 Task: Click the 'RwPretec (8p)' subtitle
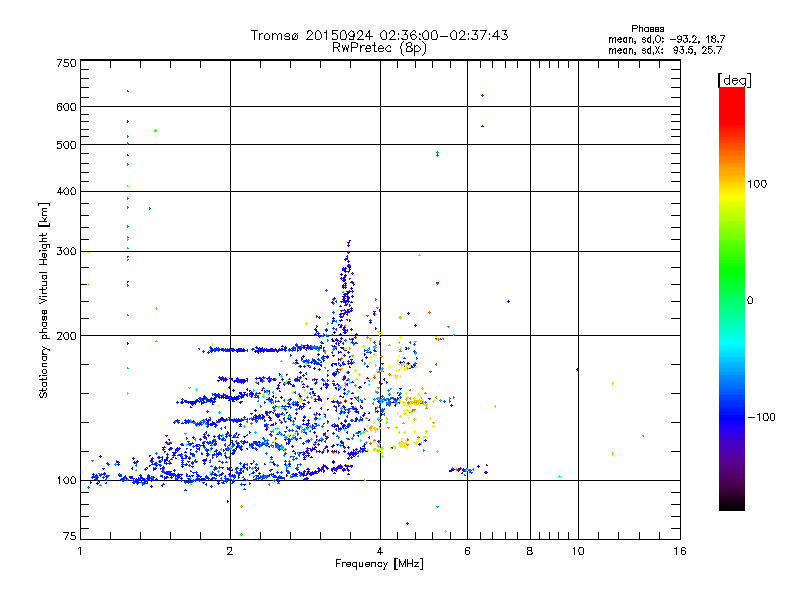pyautogui.click(x=379, y=48)
